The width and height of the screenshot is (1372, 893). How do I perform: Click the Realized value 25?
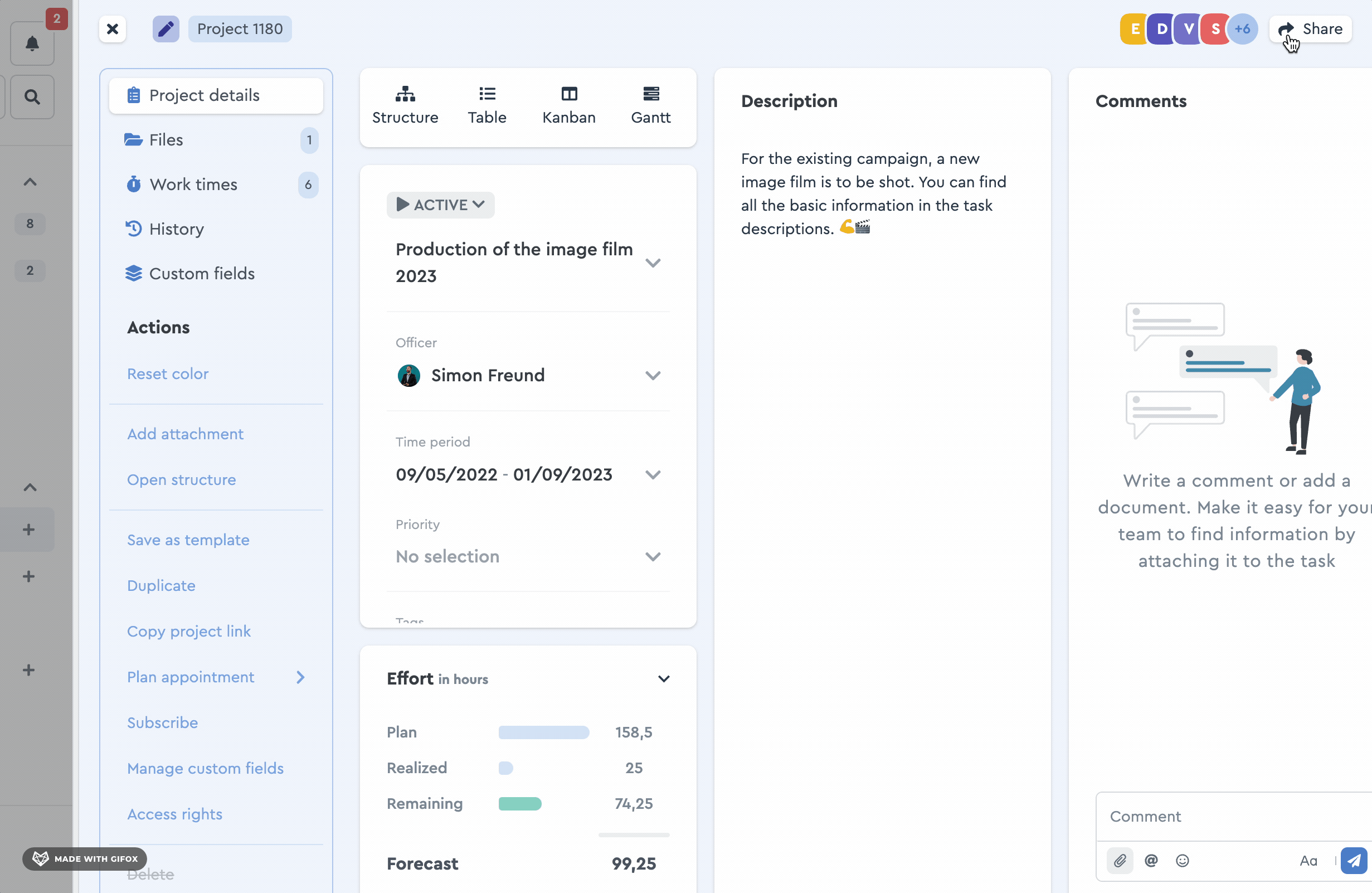634,768
